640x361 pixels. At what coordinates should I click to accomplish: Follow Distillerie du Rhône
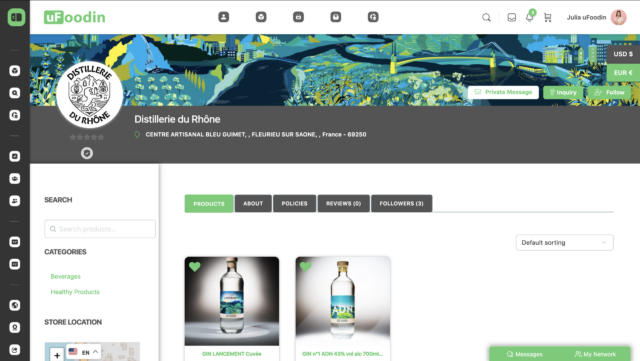609,92
